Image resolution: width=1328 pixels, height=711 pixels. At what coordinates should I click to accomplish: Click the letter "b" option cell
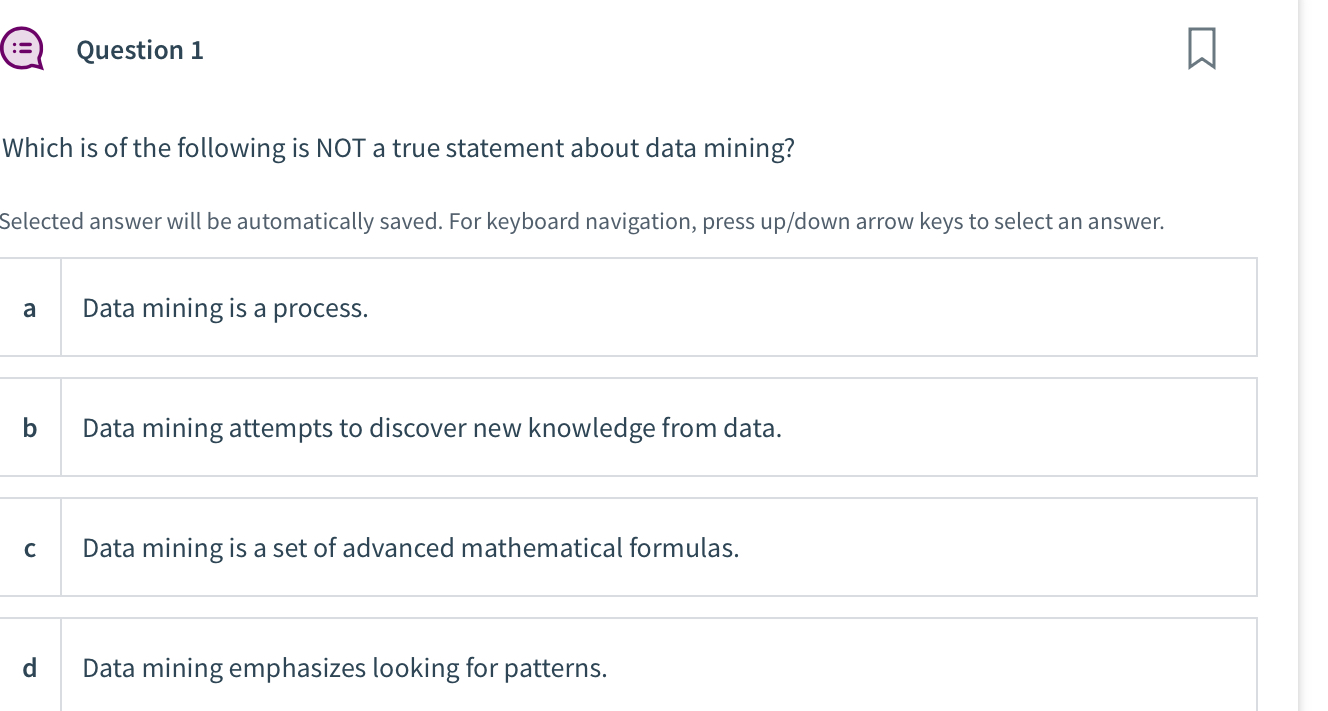coord(29,428)
